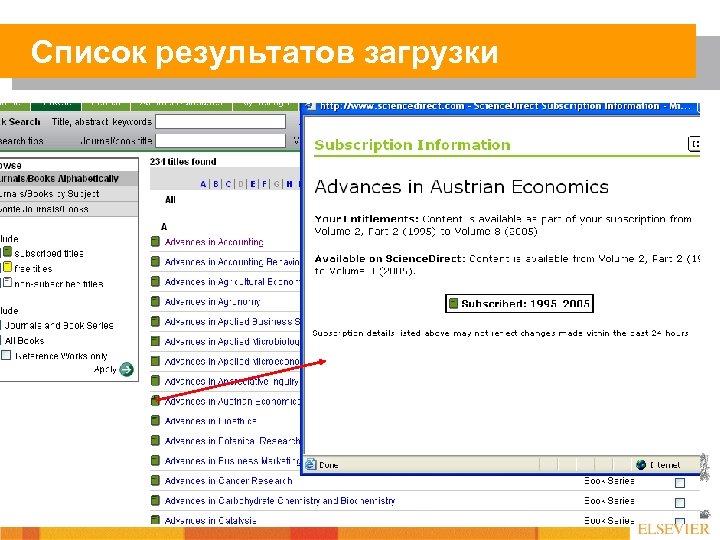Click the Journals and Book Series option
This screenshot has width=720, height=540.
point(59,325)
